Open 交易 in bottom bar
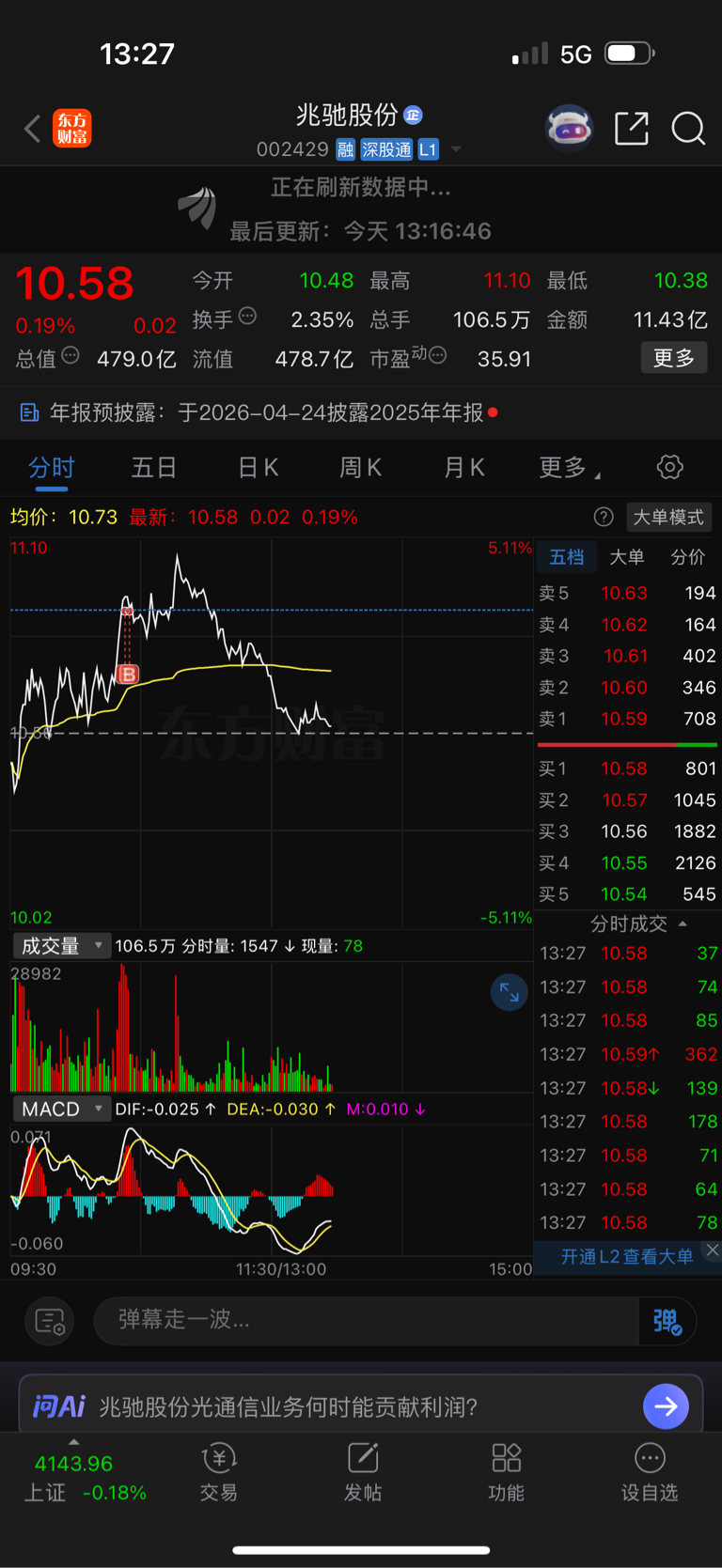Image resolution: width=722 pixels, height=1568 pixels. pos(218,1473)
